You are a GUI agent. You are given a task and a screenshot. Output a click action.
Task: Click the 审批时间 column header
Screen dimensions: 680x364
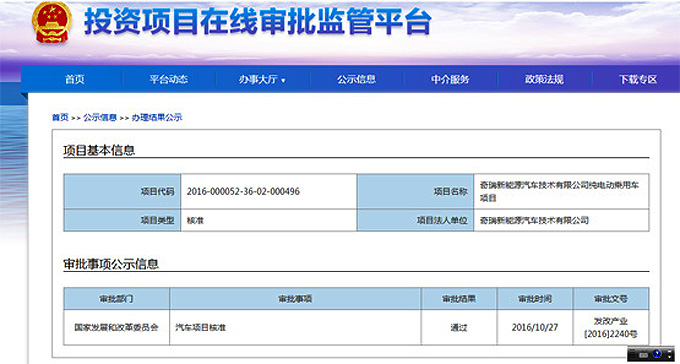pyautogui.click(x=535, y=298)
